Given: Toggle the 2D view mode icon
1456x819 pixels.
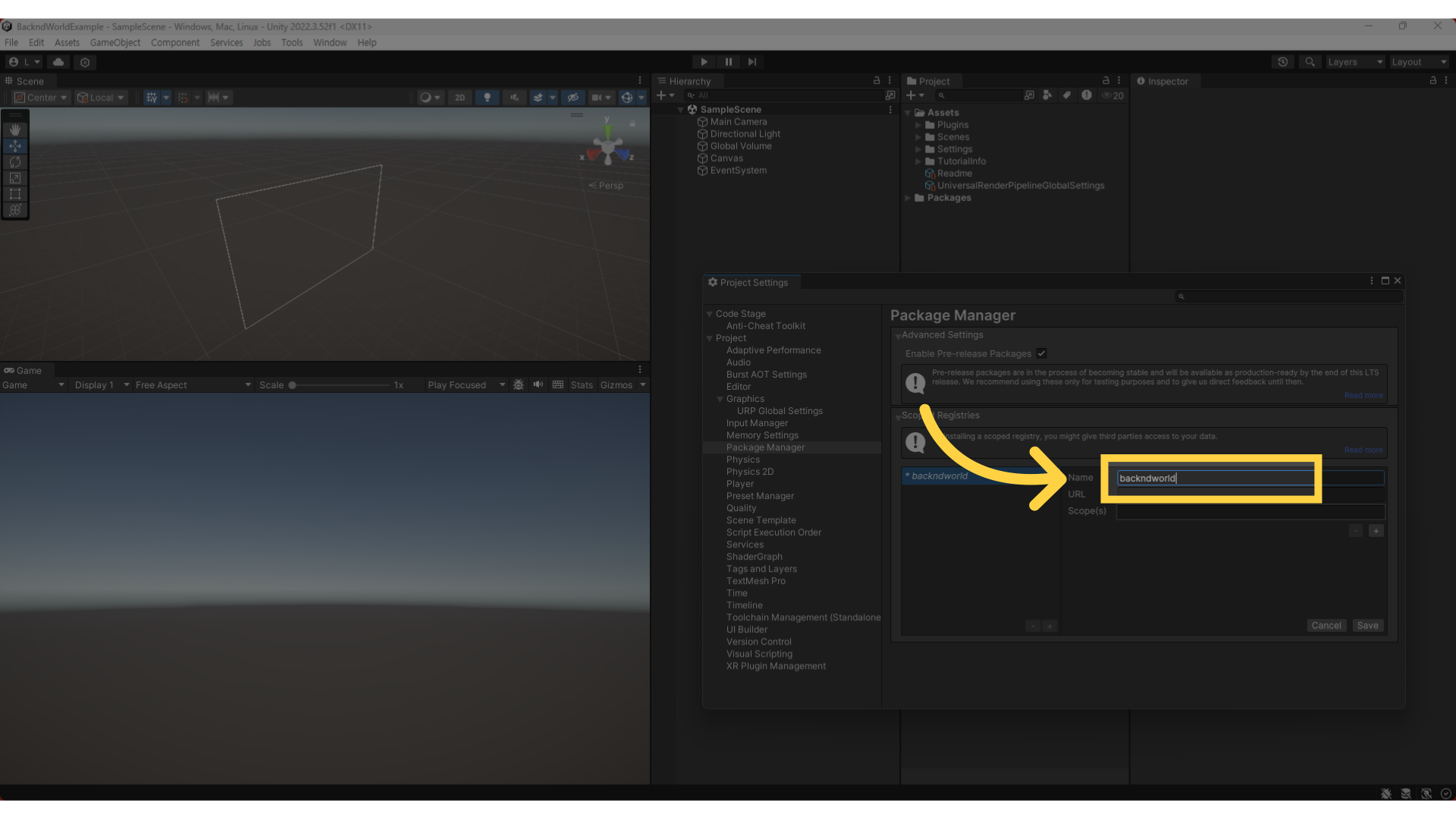Looking at the screenshot, I should click(x=459, y=97).
